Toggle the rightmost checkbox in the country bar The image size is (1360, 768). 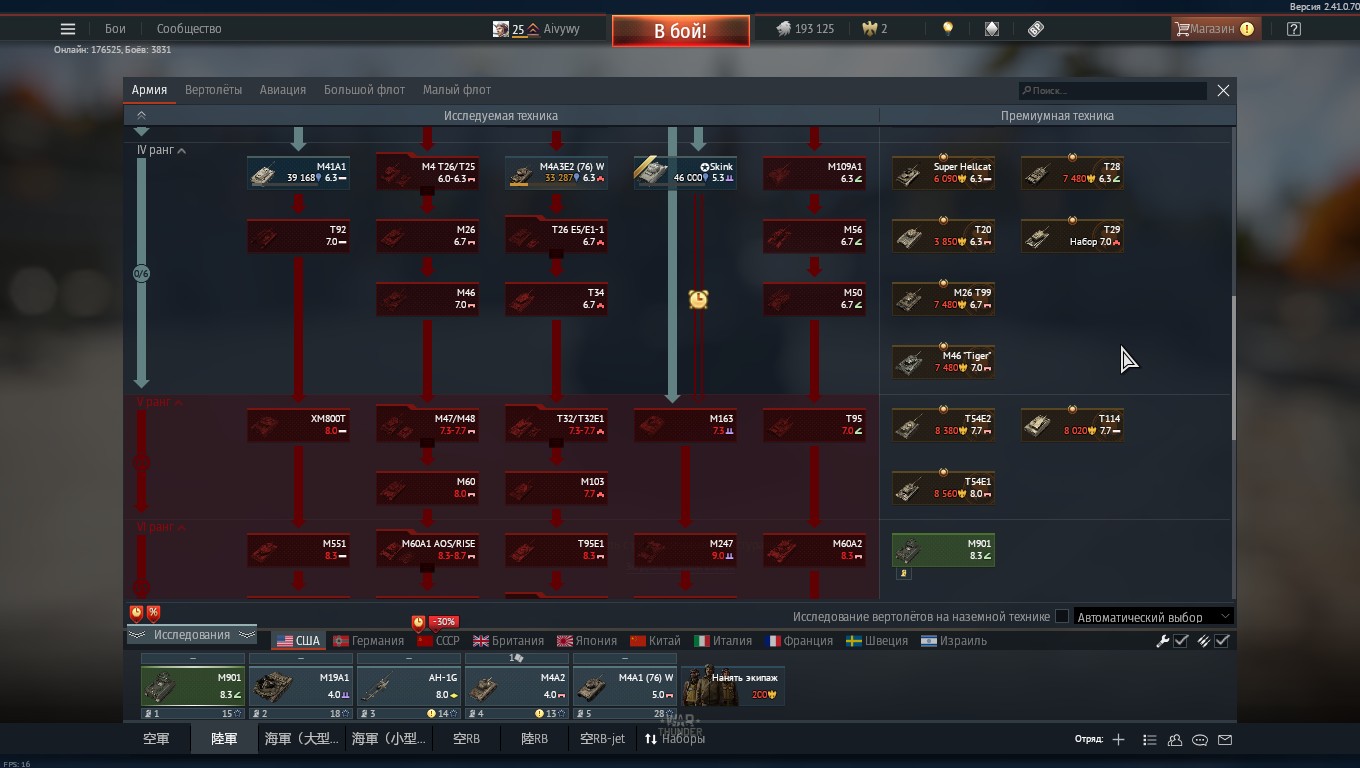(x=1222, y=641)
